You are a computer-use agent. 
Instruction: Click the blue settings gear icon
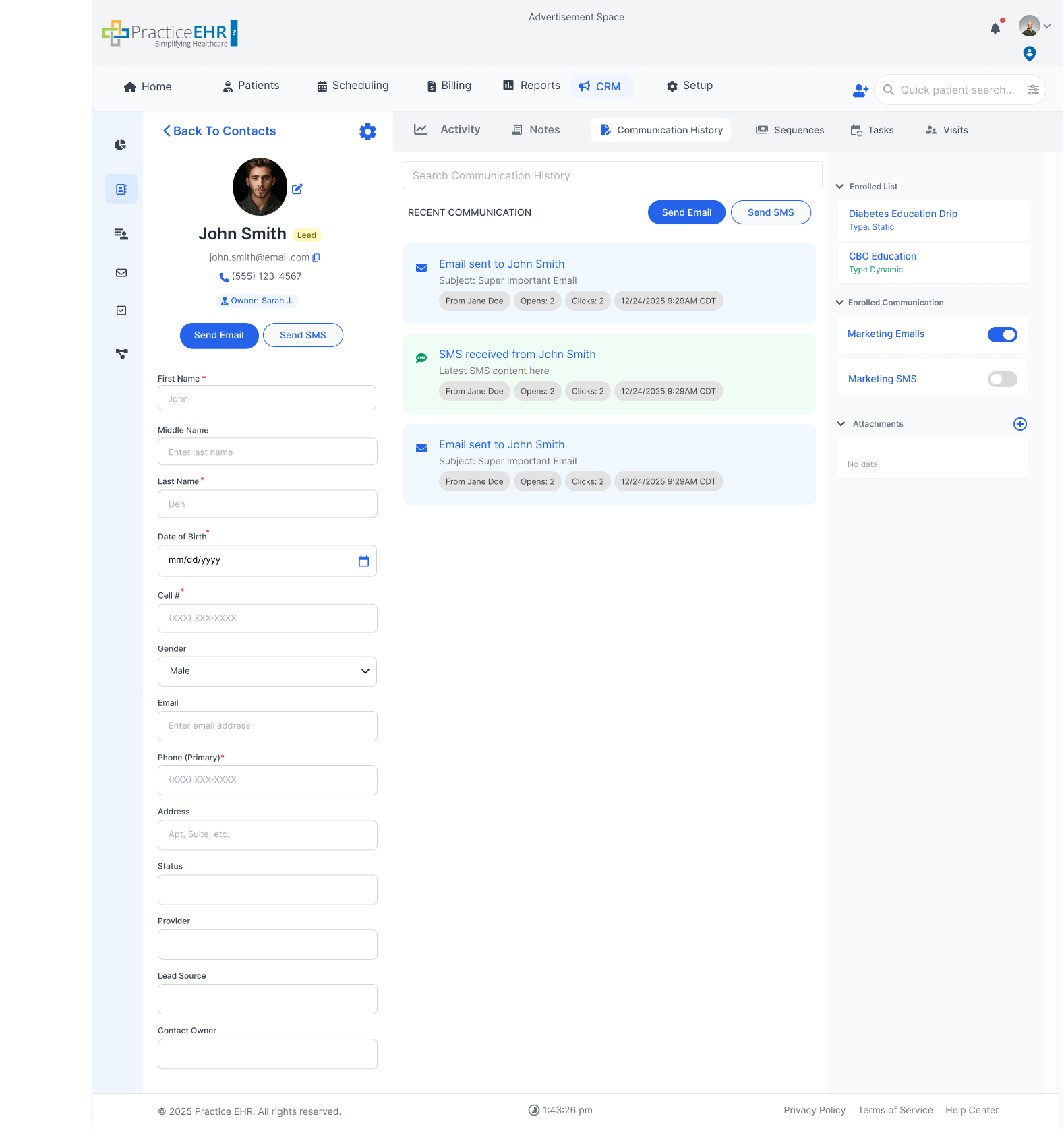click(367, 131)
